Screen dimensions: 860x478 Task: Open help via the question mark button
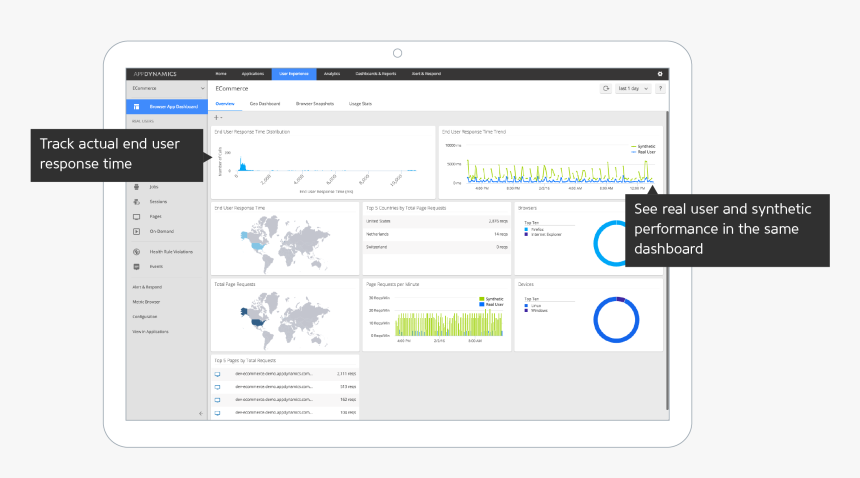point(660,89)
